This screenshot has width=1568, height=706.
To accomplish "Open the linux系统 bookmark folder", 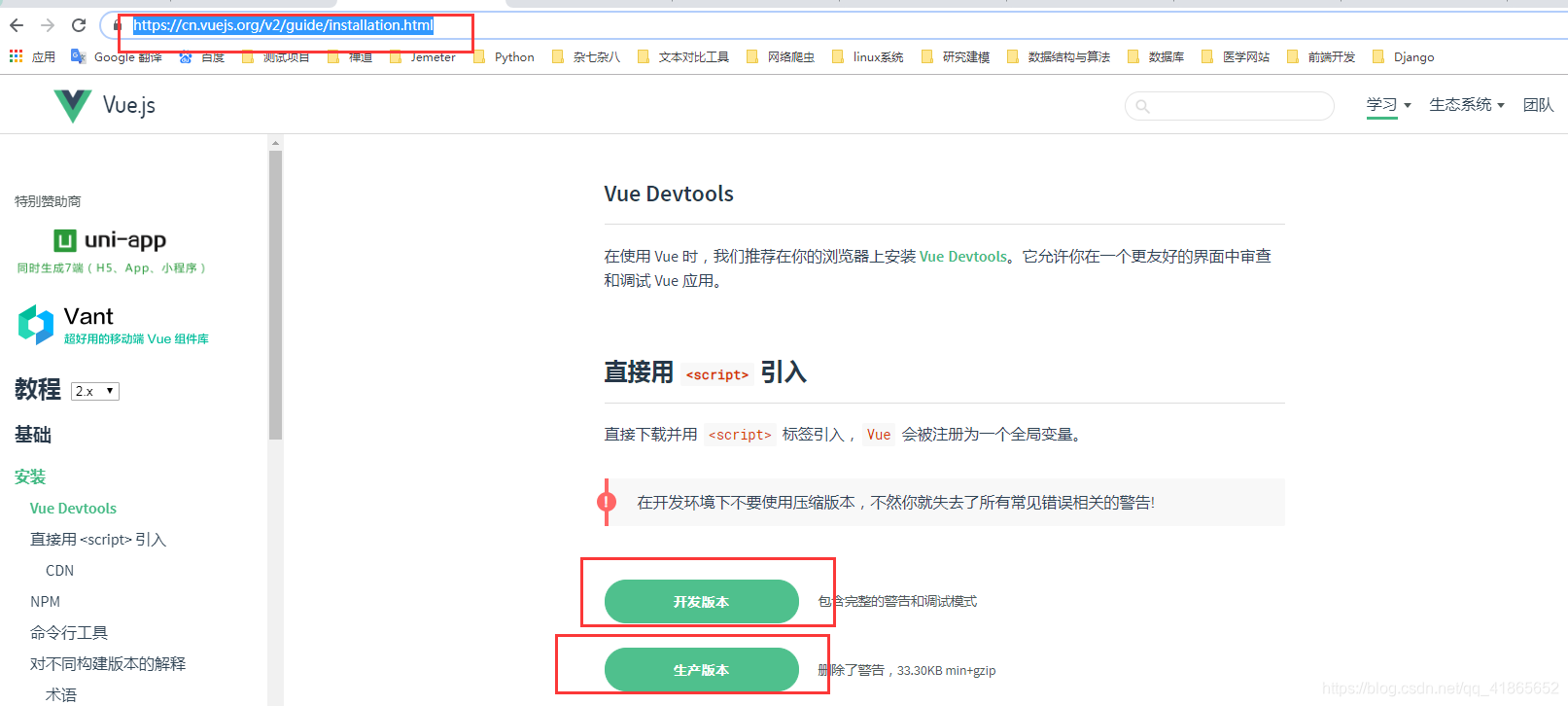I will [867, 57].
